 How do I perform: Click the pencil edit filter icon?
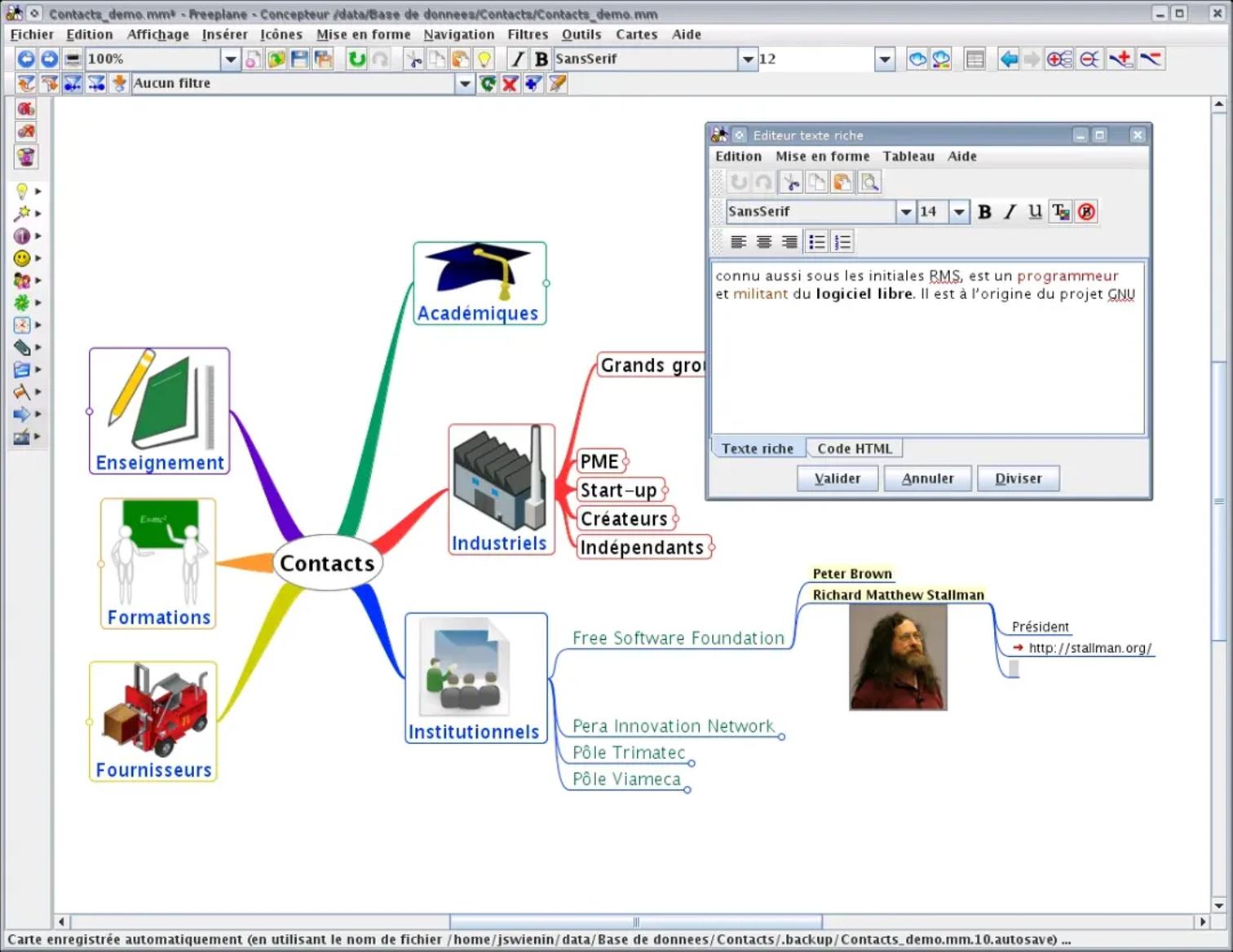(x=557, y=83)
